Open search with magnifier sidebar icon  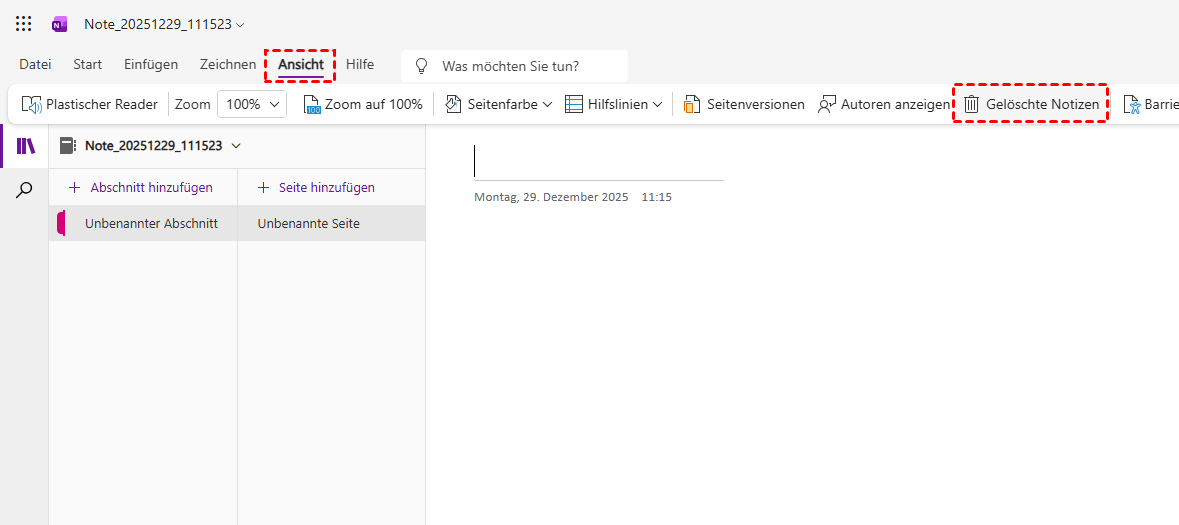(25, 189)
